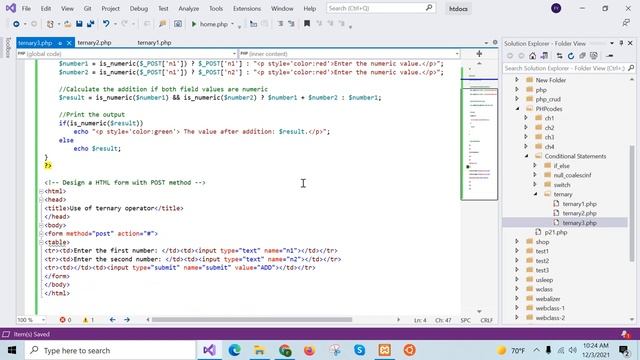Expand the ch1 folder node

tap(526, 118)
